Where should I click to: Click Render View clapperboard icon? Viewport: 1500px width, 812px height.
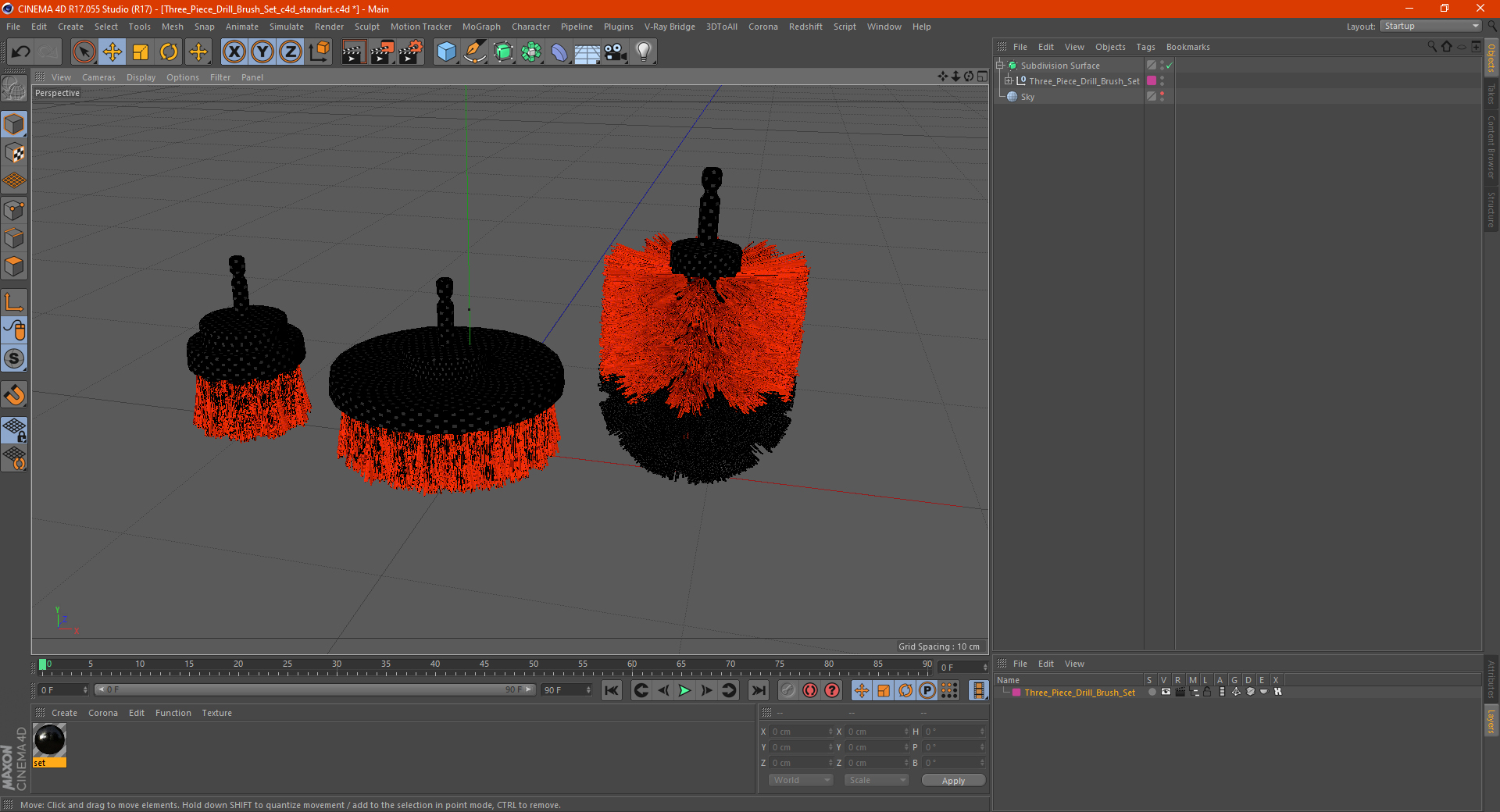pyautogui.click(x=353, y=52)
